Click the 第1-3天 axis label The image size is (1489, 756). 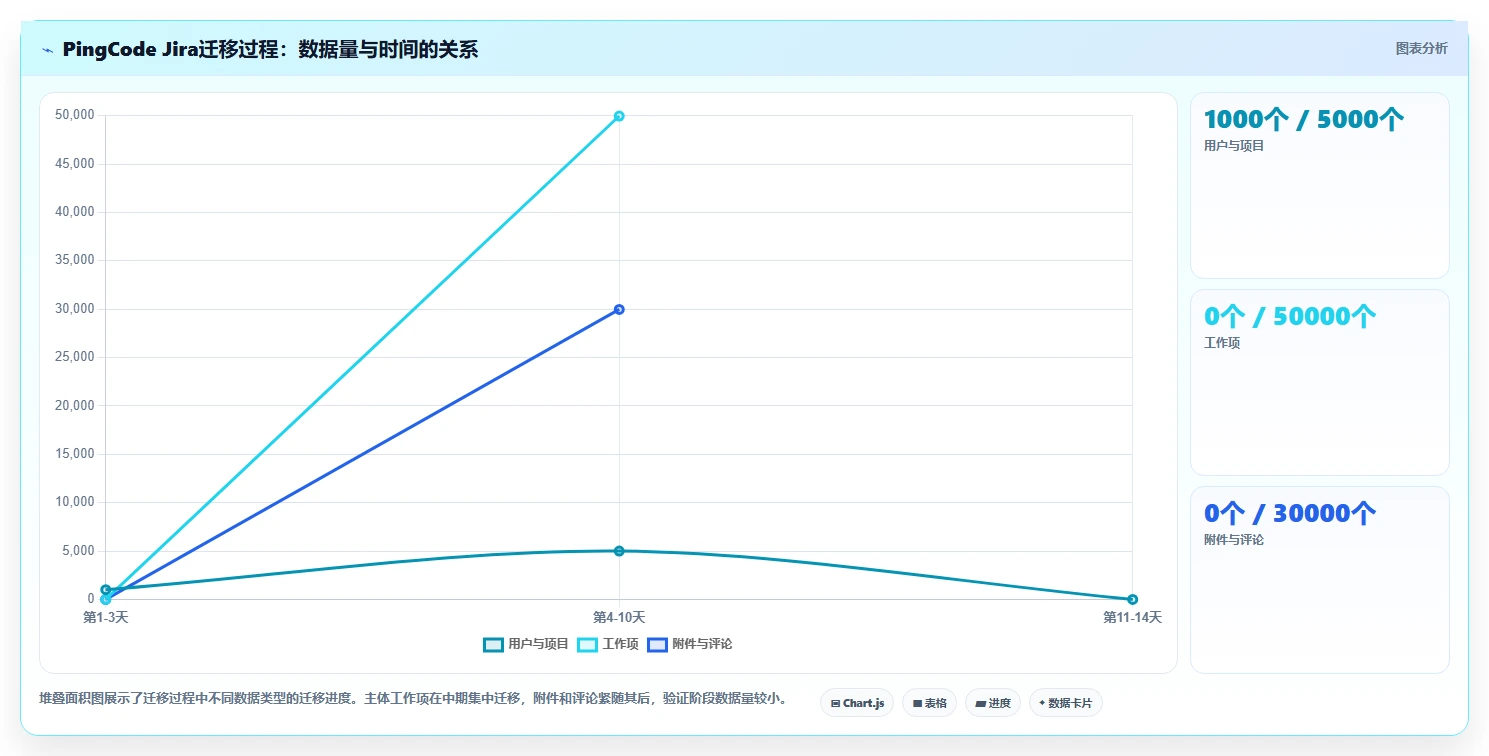105,618
